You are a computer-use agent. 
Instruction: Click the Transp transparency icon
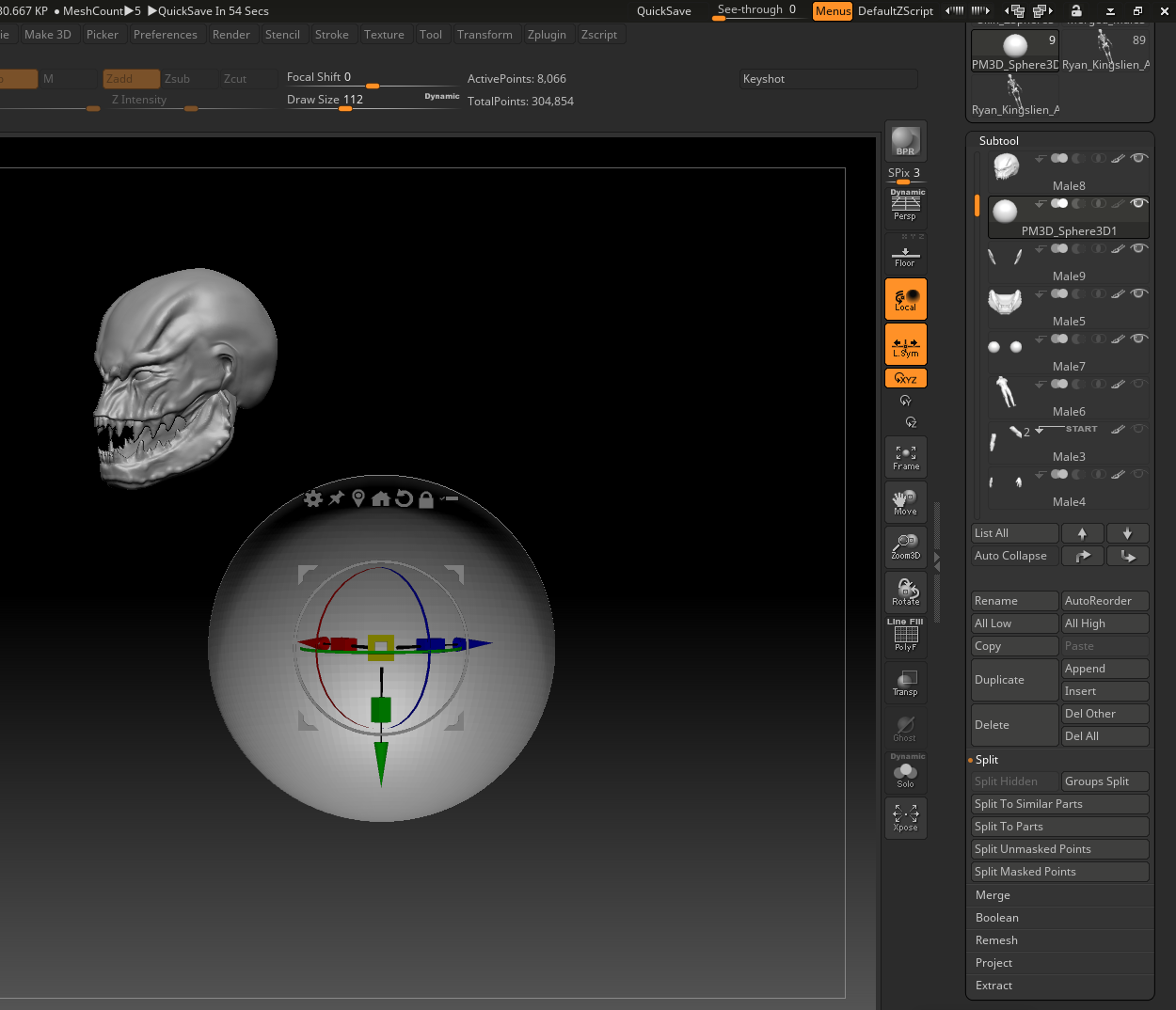pyautogui.click(x=905, y=683)
